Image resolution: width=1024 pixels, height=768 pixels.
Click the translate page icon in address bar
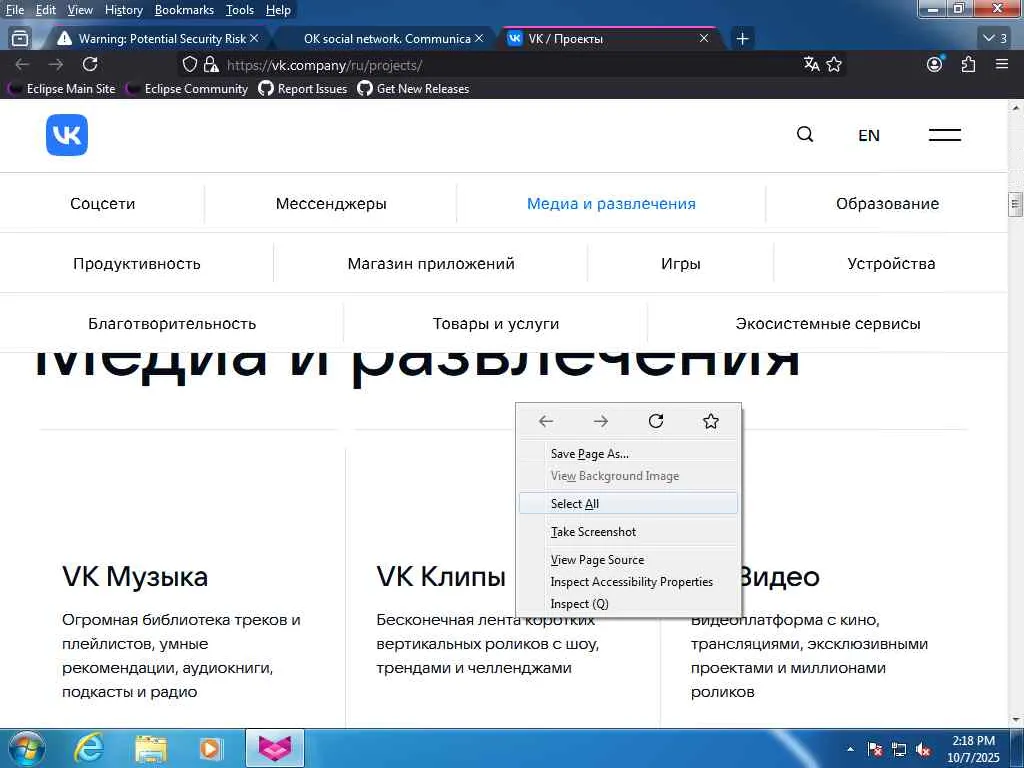pos(811,64)
